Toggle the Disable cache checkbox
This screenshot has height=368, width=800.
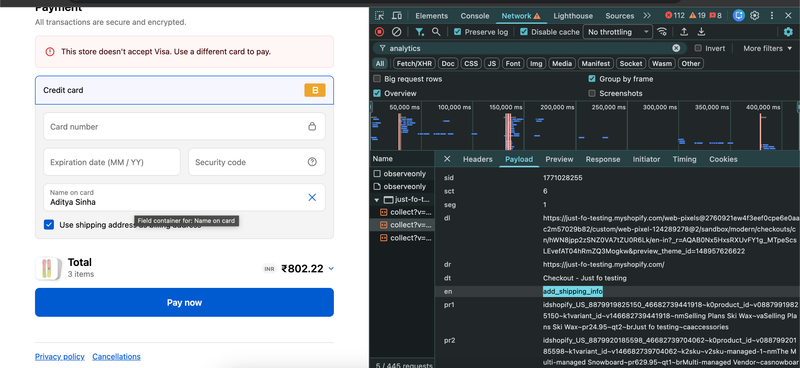coord(523,32)
